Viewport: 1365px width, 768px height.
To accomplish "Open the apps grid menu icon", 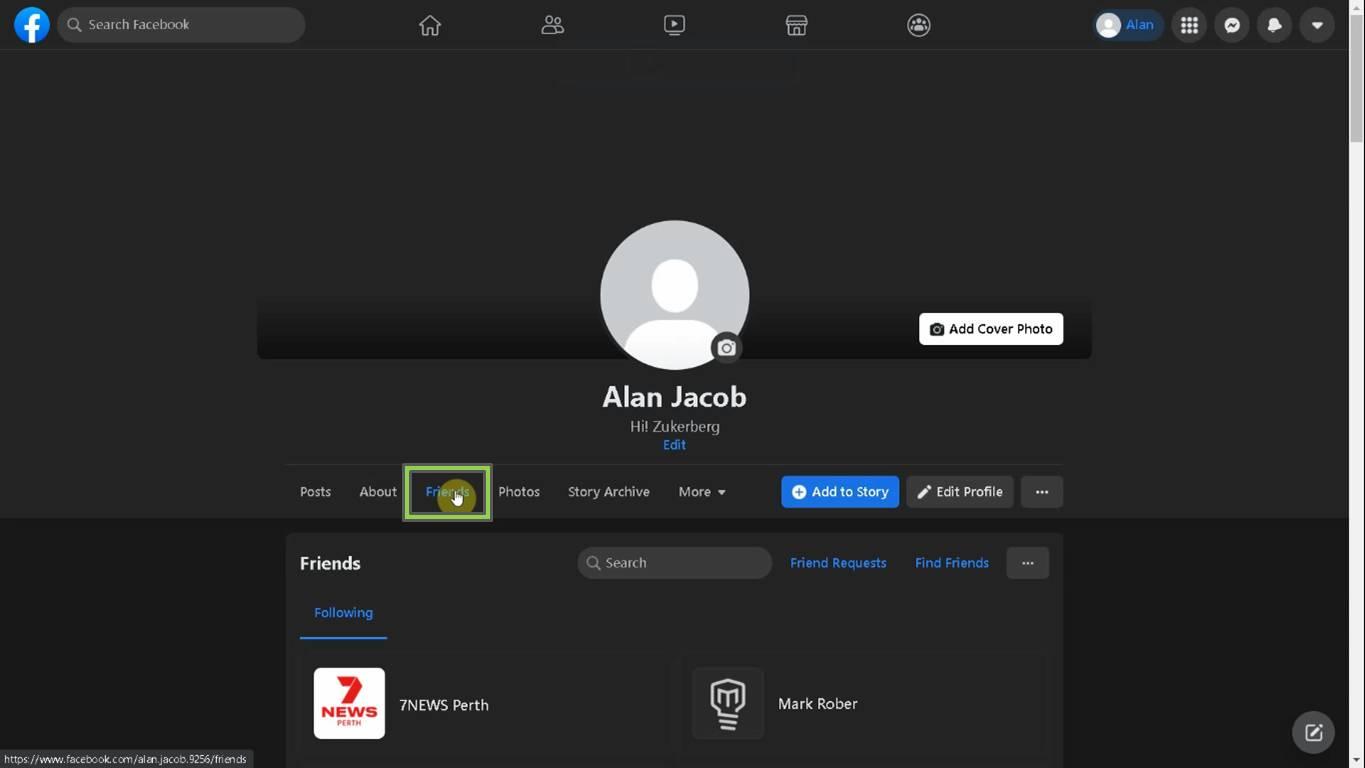I will [x=1189, y=25].
